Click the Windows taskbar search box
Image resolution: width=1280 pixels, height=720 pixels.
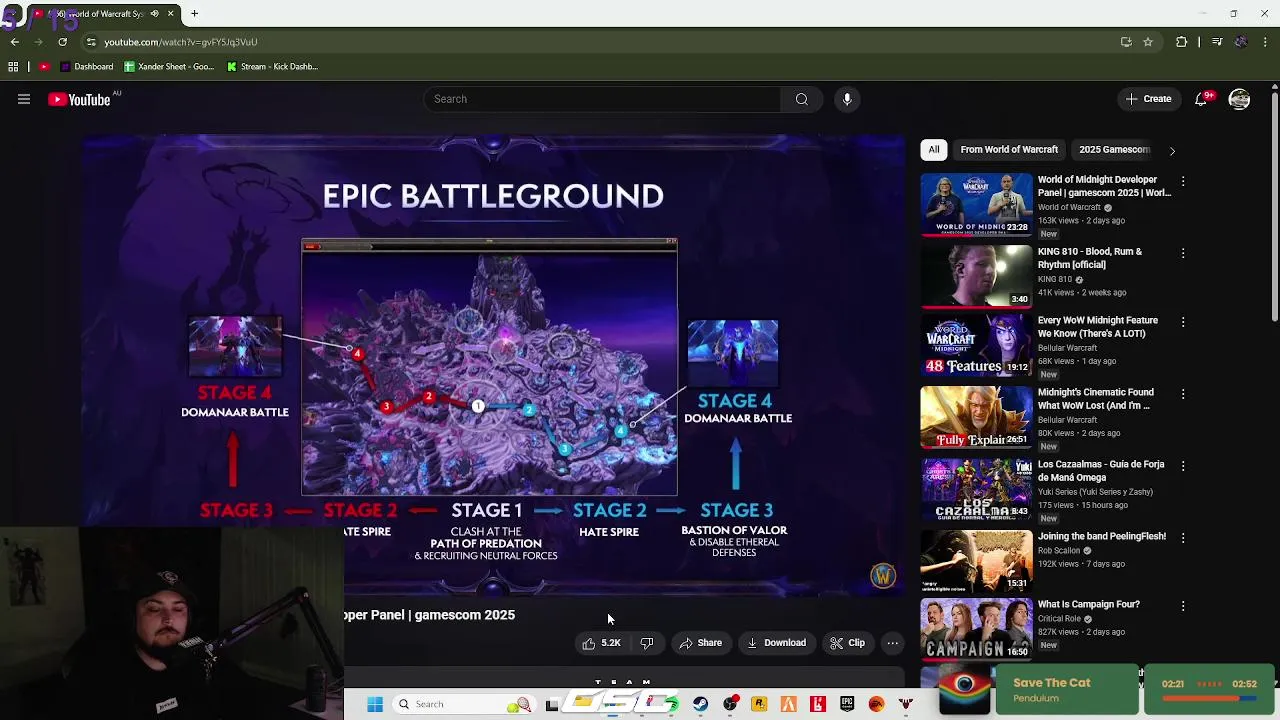tap(465, 704)
